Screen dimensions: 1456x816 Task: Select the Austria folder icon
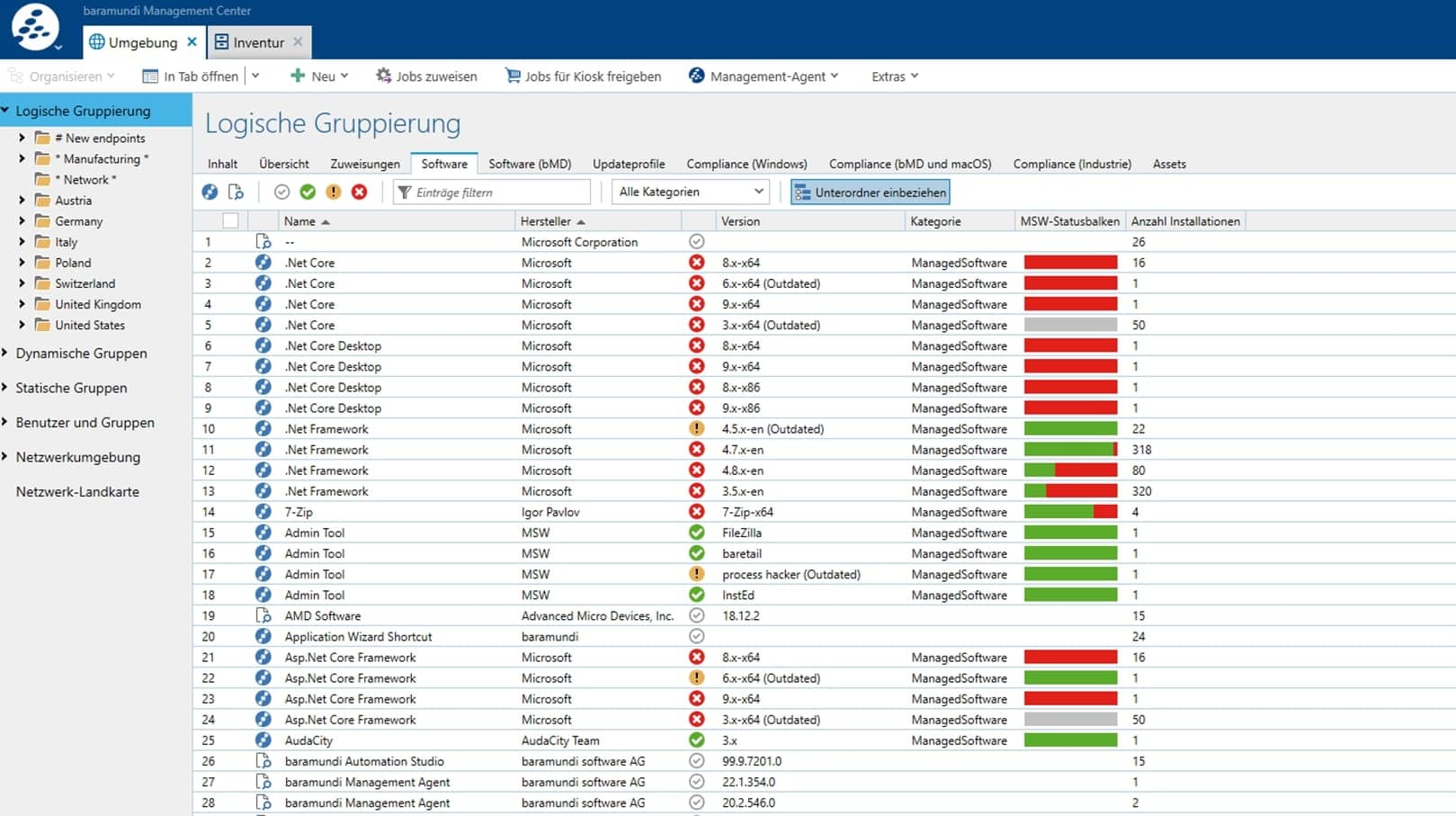point(42,200)
